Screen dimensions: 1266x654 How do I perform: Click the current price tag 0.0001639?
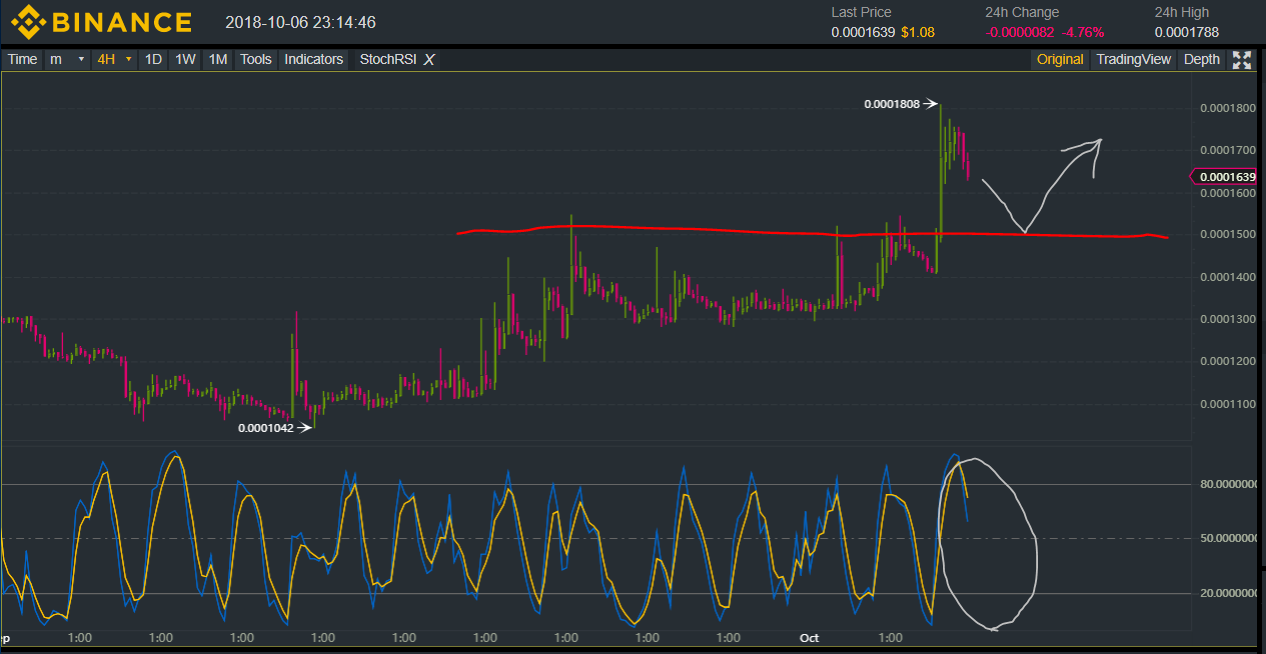(1227, 177)
